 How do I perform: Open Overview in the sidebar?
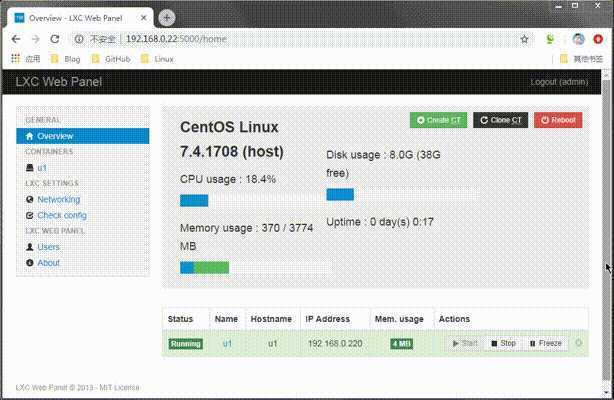coord(83,136)
